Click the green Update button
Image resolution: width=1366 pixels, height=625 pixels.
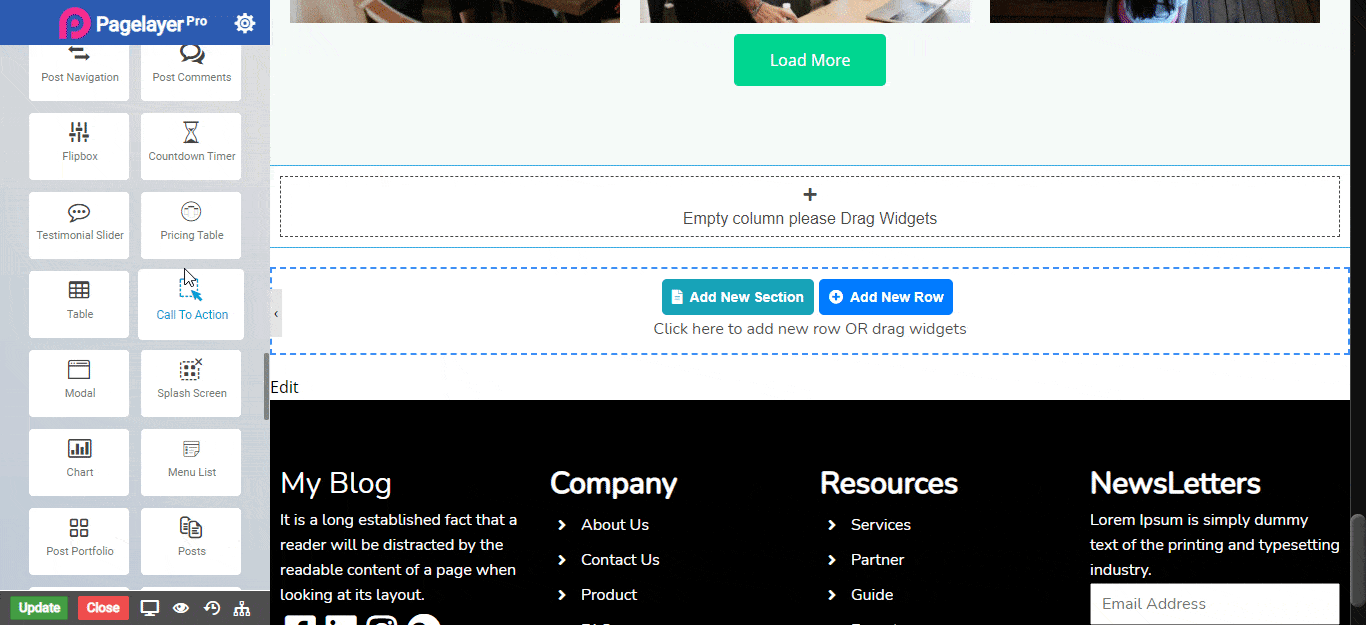[39, 608]
